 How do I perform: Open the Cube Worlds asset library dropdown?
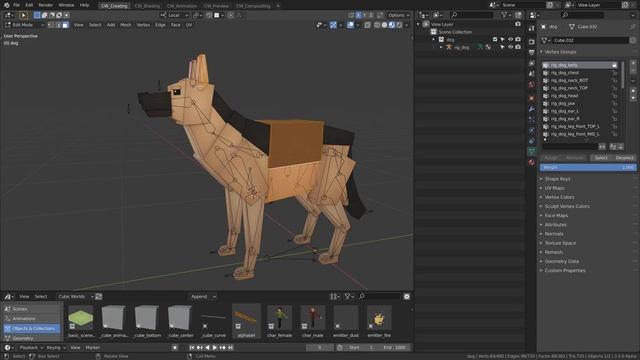click(75, 296)
